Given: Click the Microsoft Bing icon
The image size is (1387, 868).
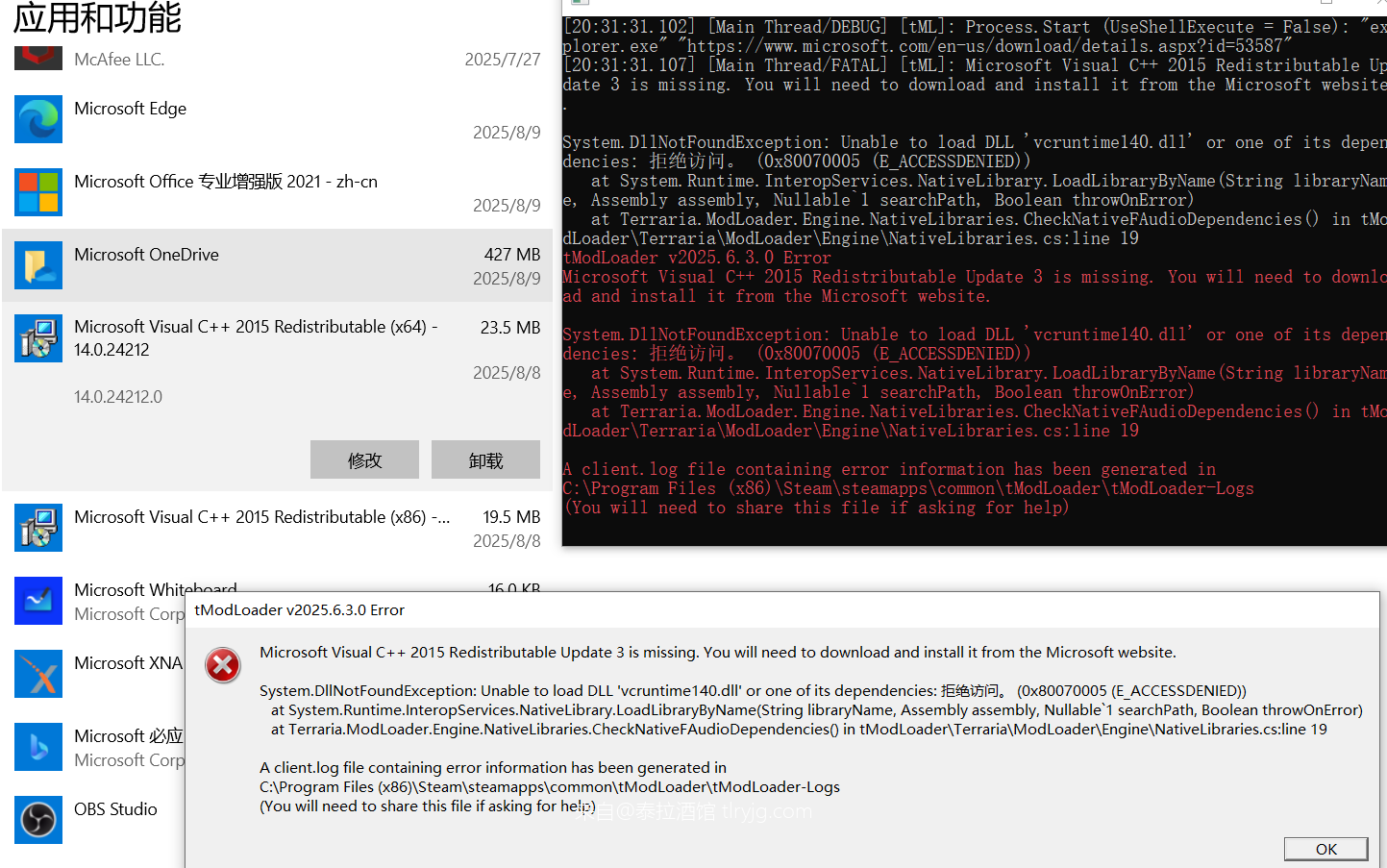Looking at the screenshot, I should (38, 747).
